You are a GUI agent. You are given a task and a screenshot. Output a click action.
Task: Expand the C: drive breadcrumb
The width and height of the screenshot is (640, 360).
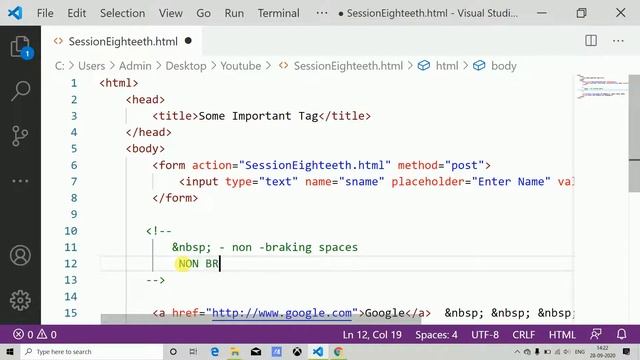coord(60,66)
